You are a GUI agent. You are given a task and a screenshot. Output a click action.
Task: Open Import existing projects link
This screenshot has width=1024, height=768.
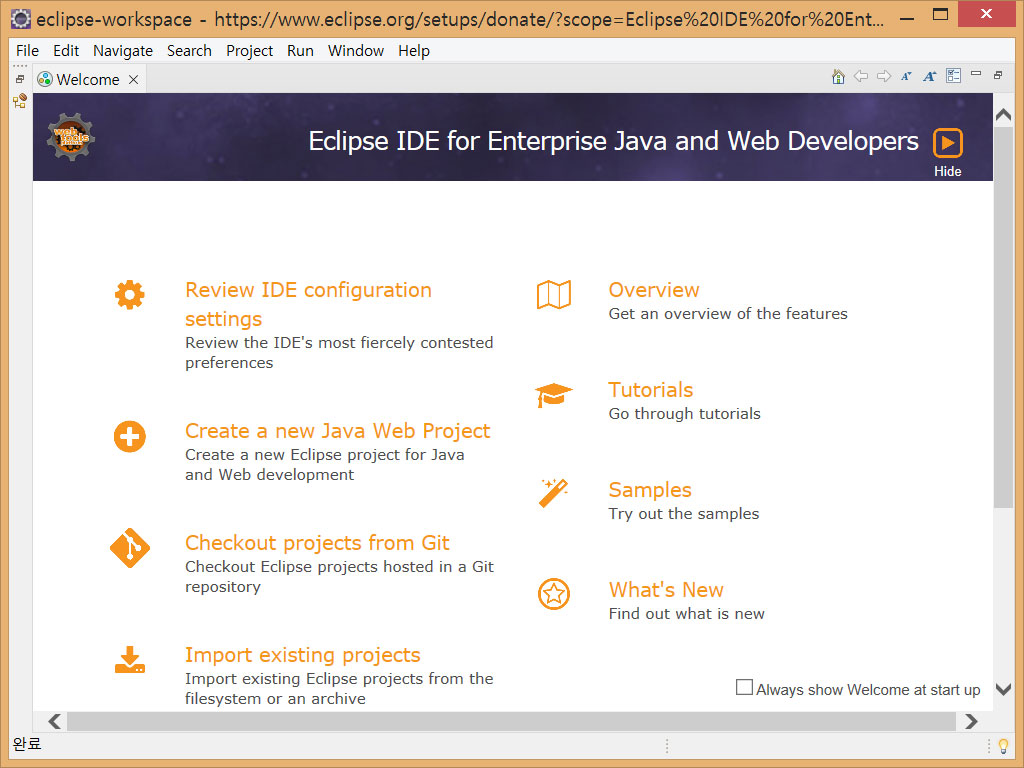pos(302,655)
